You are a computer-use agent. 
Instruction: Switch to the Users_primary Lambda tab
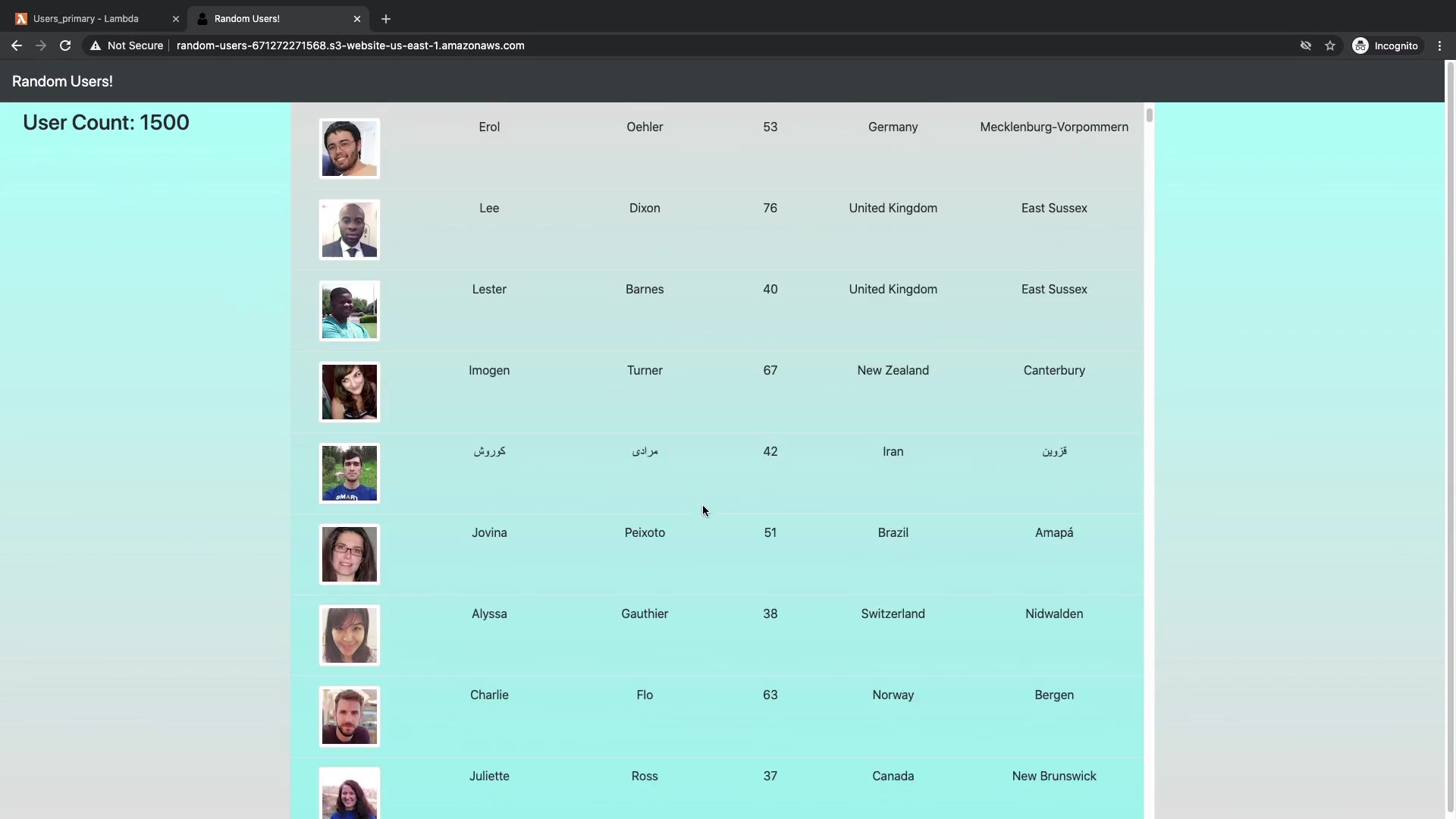coord(86,19)
